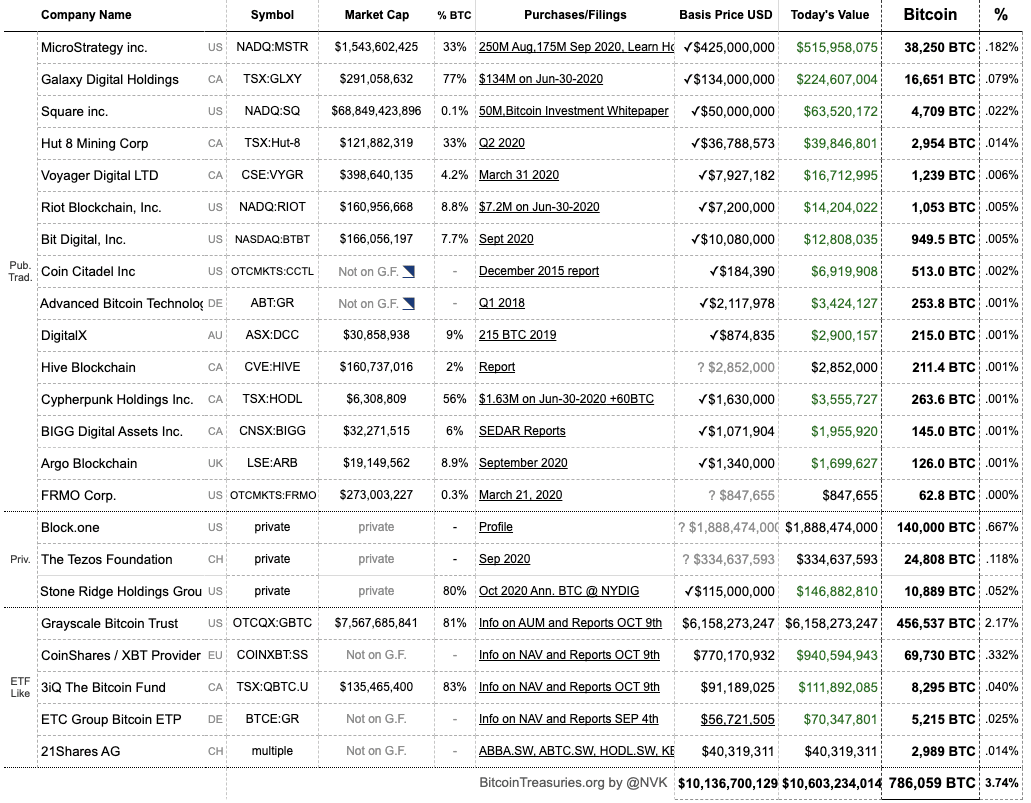1031x803 pixels.
Task: Open ETC Group basis price $56,721,505 link
Action: pyautogui.click(x=738, y=719)
